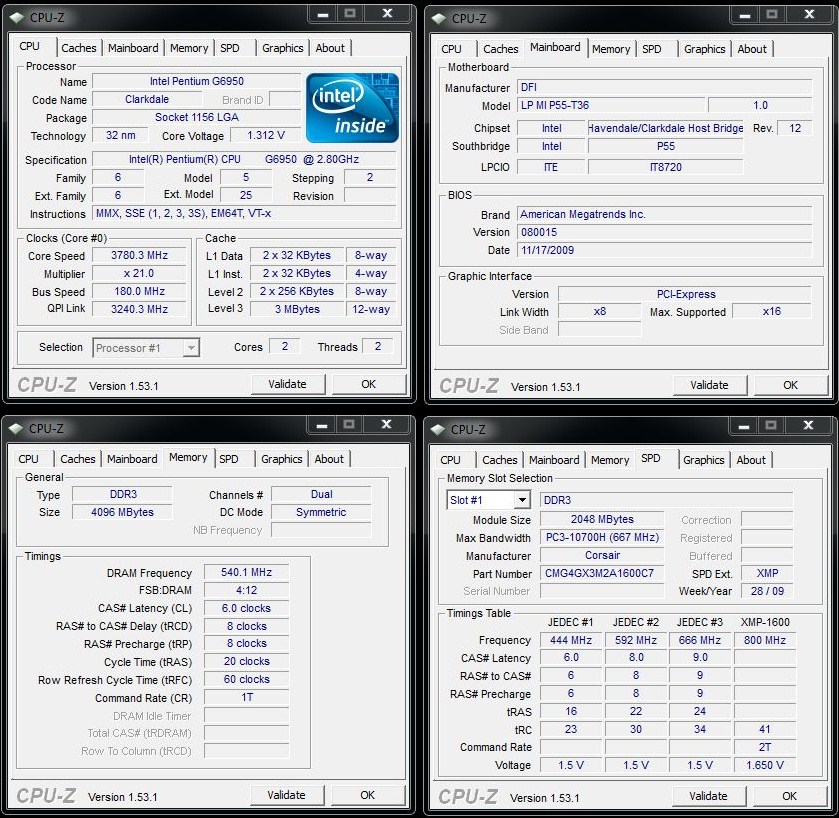The height and width of the screenshot is (818, 839).
Task: Minimize the window showing Motherboard details
Action: pyautogui.click(x=744, y=15)
